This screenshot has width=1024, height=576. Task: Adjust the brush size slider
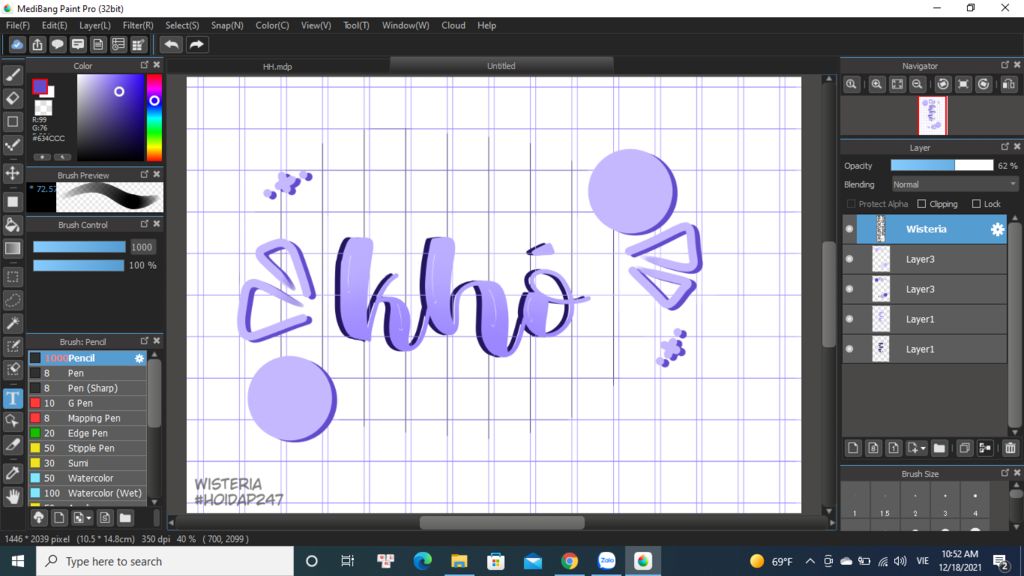[79, 247]
